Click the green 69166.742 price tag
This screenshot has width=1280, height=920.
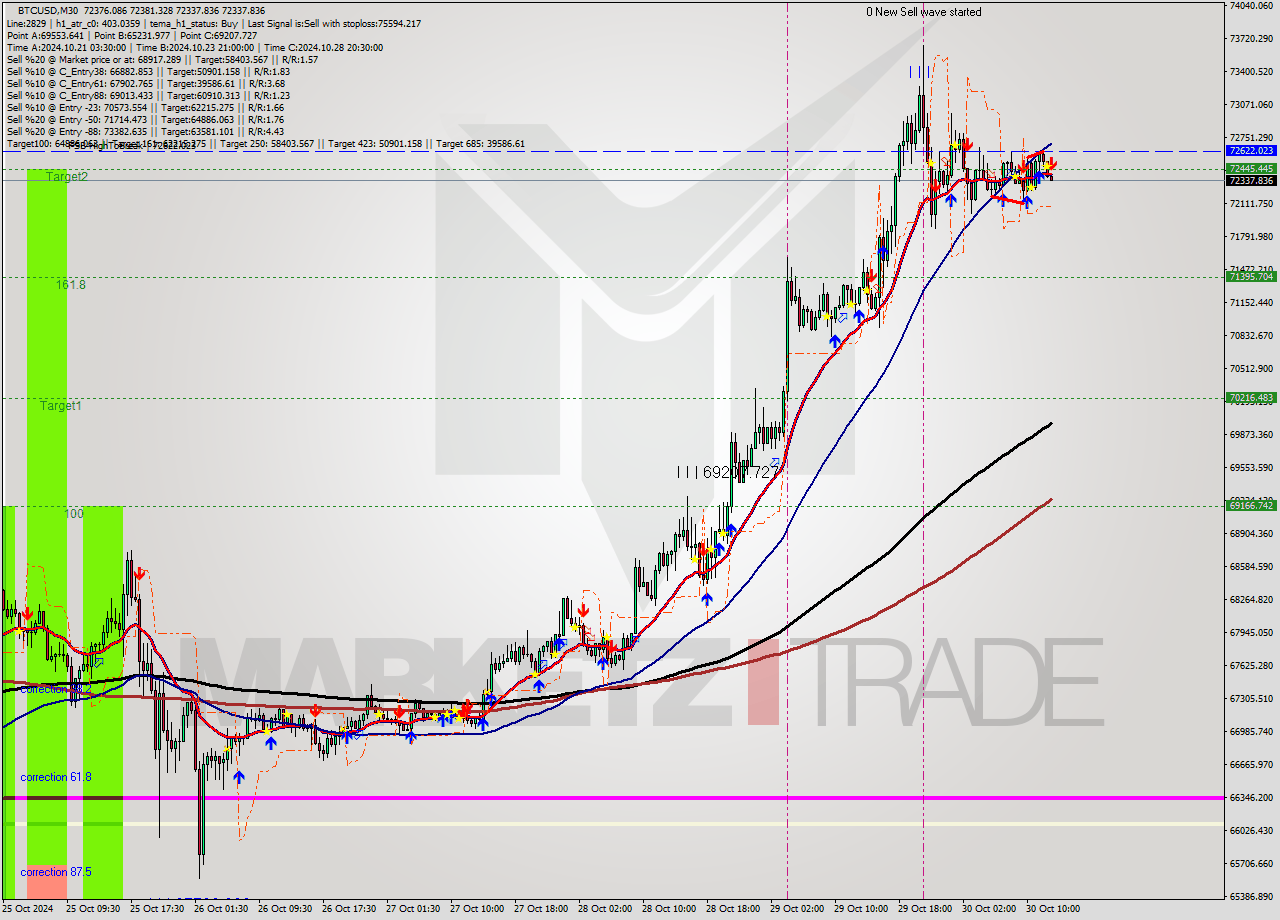tap(1251, 506)
